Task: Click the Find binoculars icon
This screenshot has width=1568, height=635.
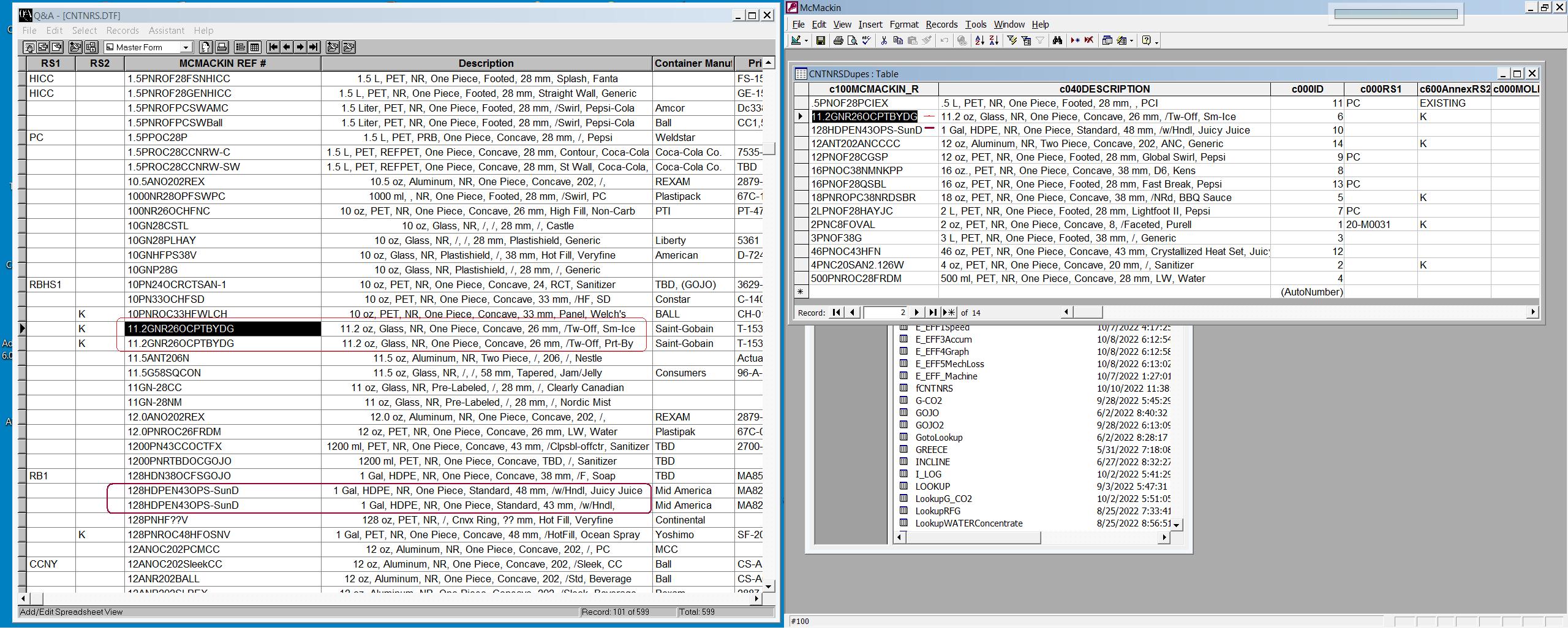Action: (1057, 40)
